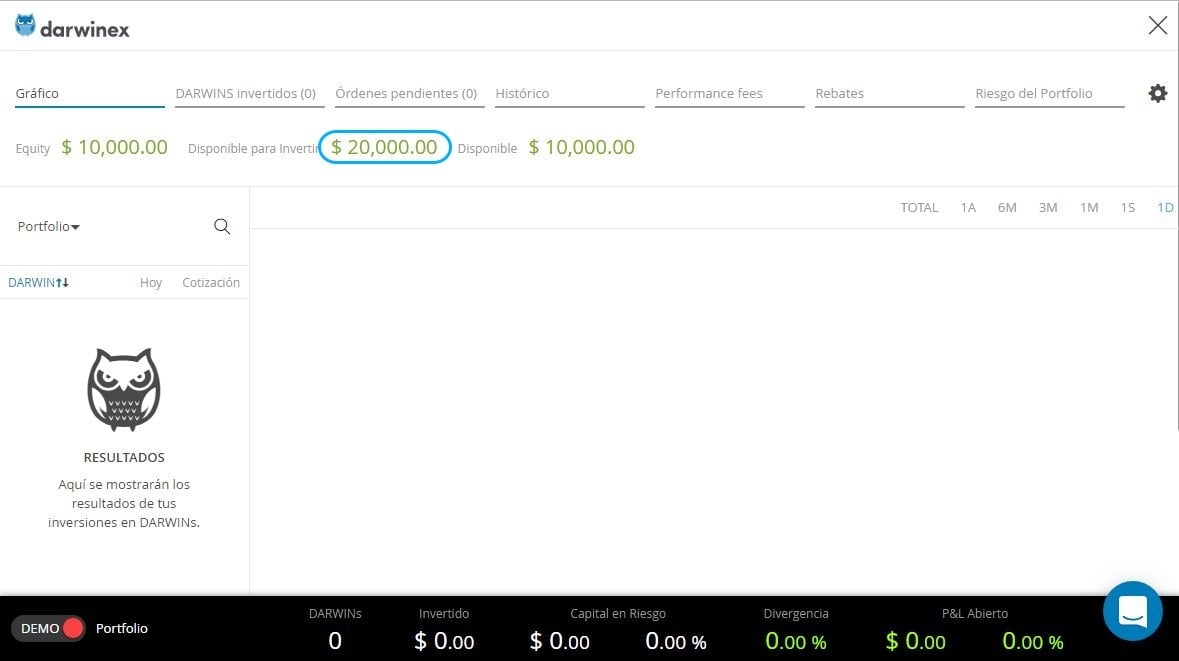
Task: Click the search magnifier in Portfolio panel
Action: click(x=222, y=226)
